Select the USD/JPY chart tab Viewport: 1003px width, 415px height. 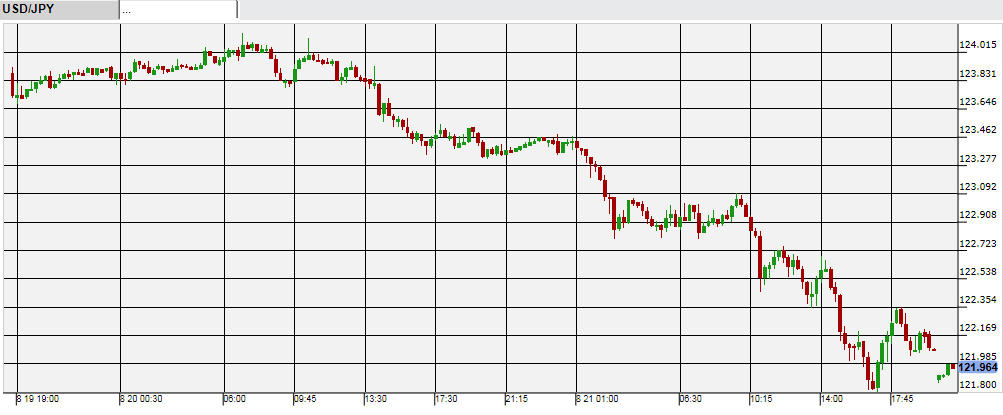(58, 9)
